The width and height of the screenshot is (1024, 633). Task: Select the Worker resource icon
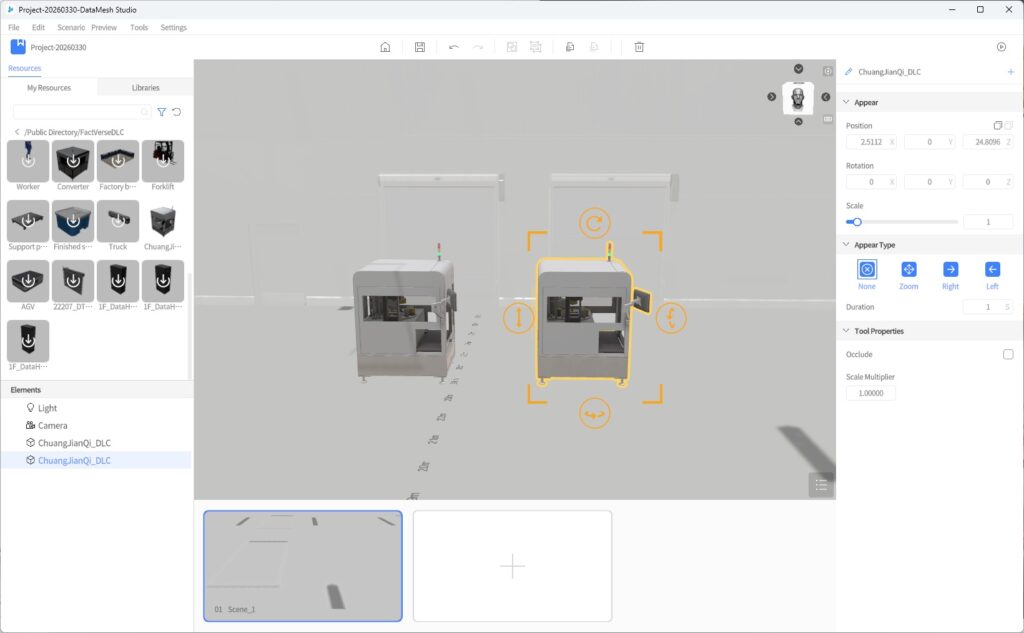click(27, 160)
